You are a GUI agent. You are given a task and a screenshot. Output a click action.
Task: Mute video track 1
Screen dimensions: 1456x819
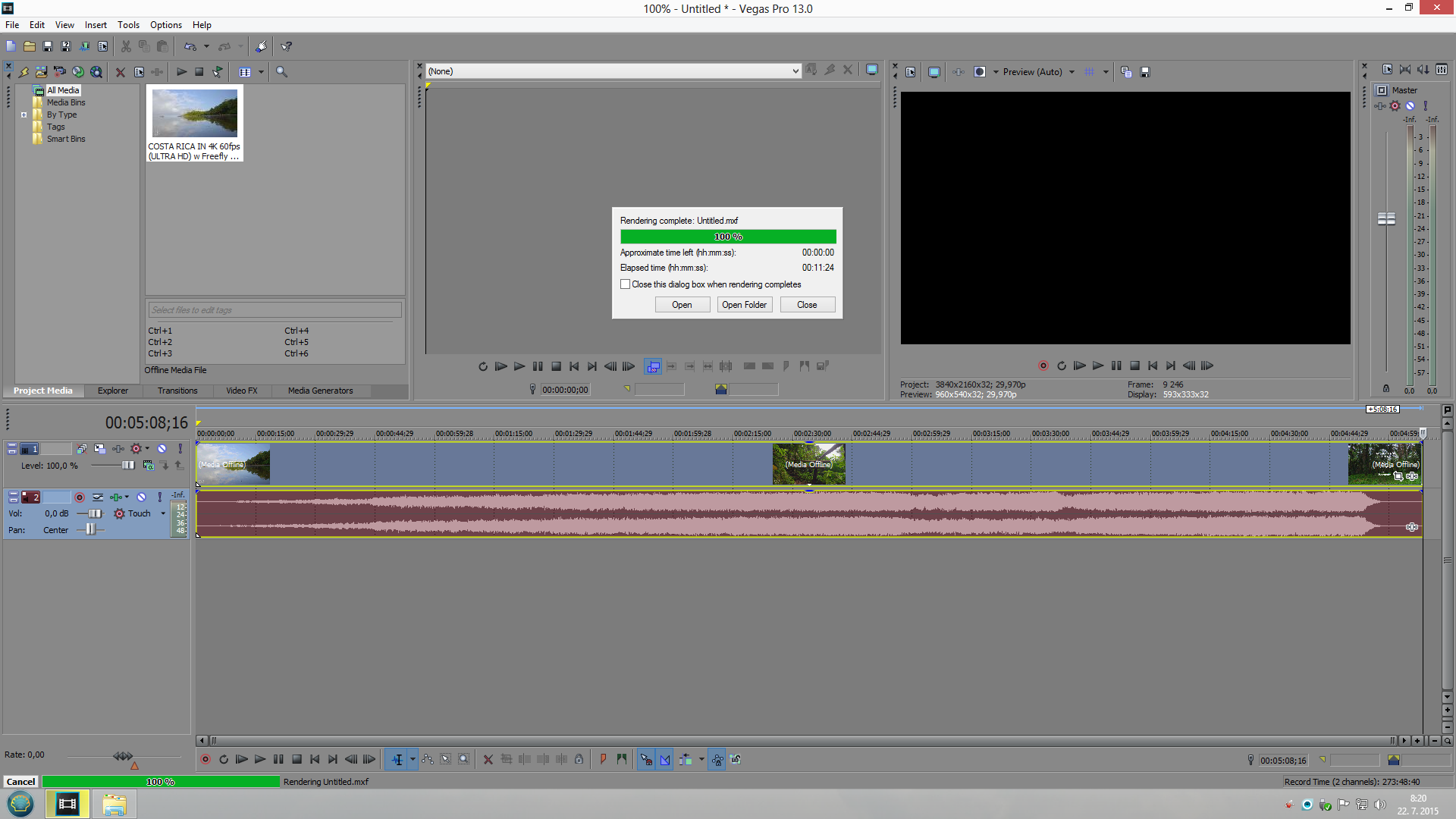162,449
